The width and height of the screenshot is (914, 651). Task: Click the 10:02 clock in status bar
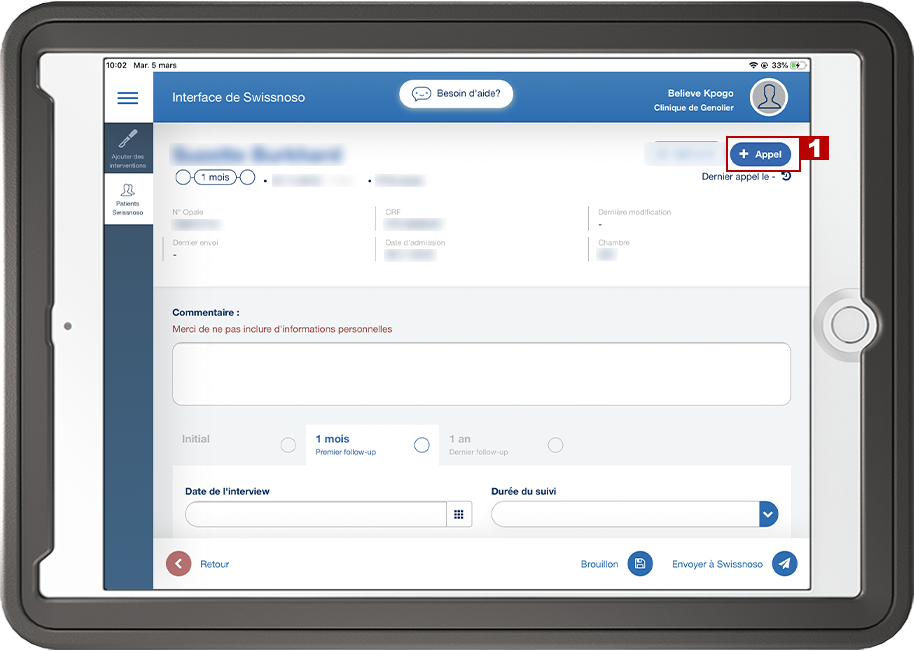click(x=116, y=65)
